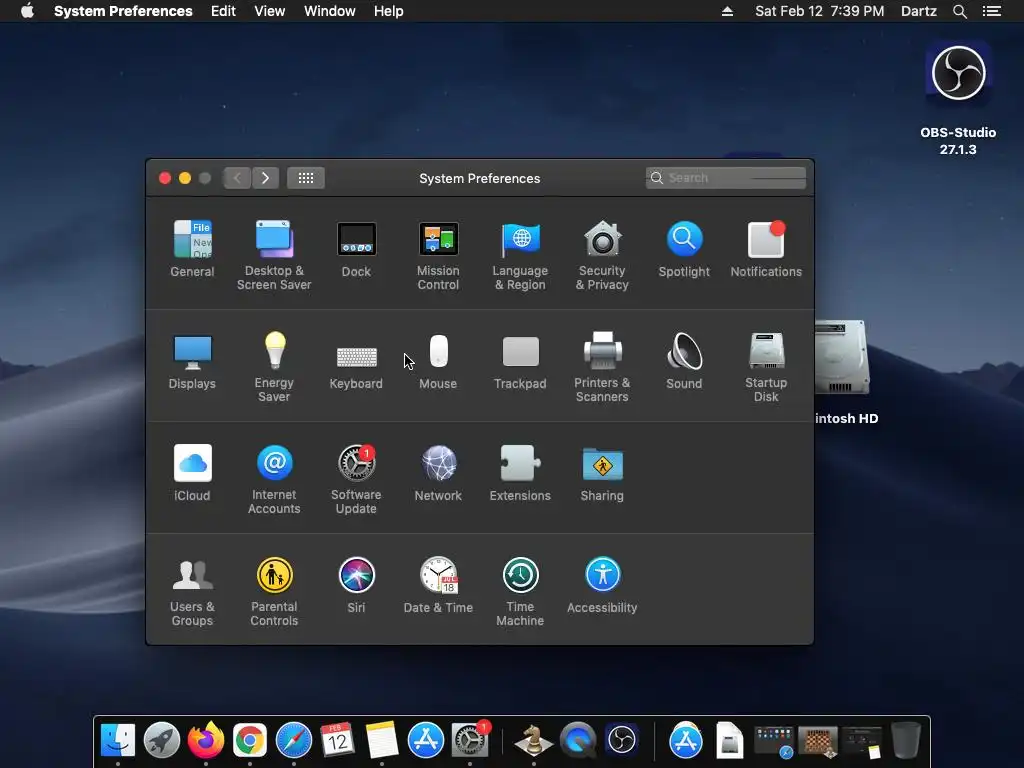Open iCloud preferences
The width and height of the screenshot is (1024, 768).
point(192,473)
